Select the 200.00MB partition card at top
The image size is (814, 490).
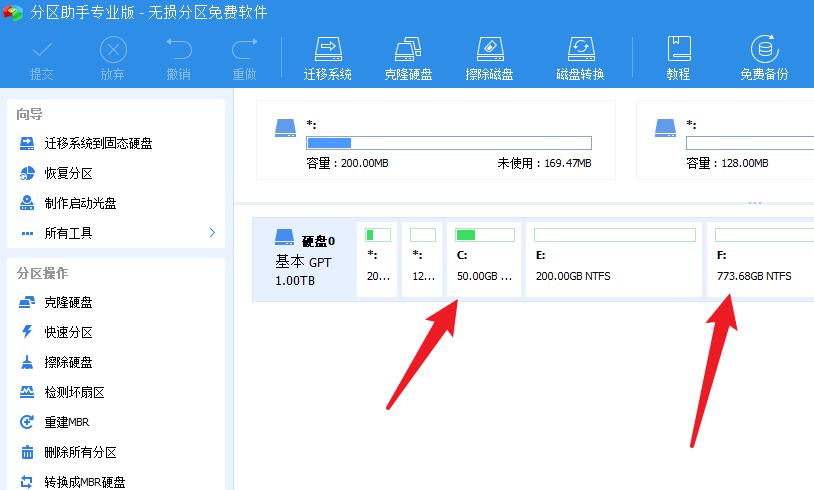point(436,140)
